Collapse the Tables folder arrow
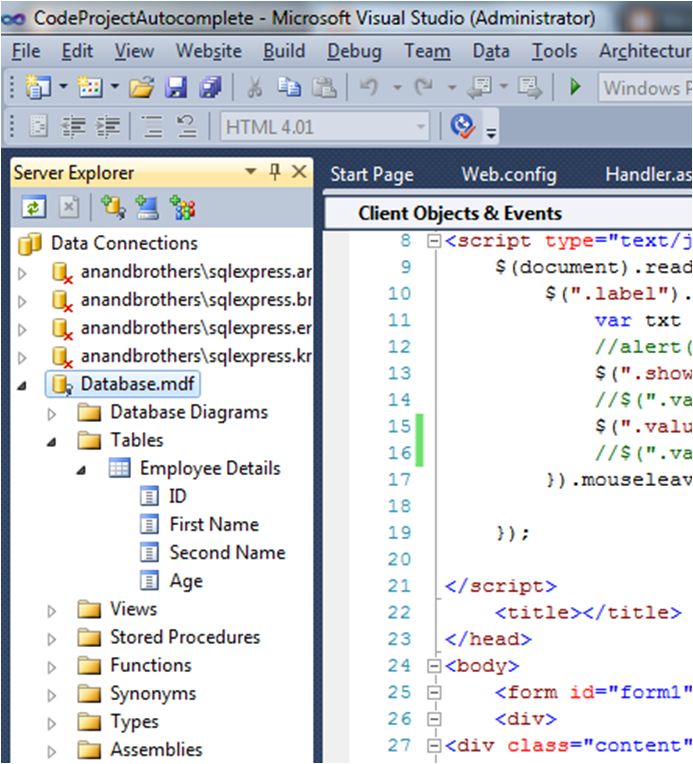The image size is (693, 764). click(x=52, y=442)
